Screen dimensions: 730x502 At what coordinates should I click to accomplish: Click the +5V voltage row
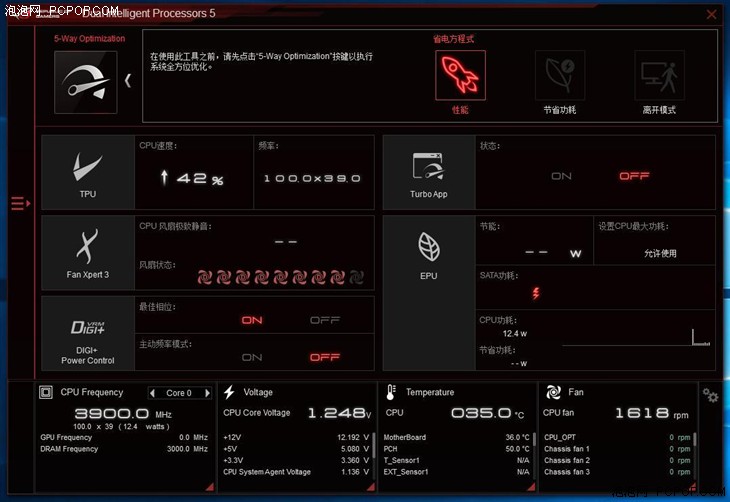click(296, 449)
